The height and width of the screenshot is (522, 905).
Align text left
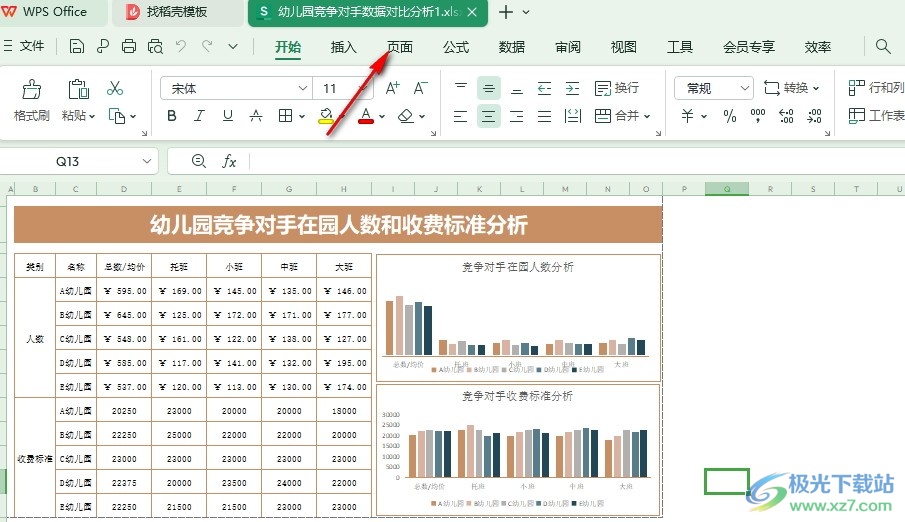[461, 116]
